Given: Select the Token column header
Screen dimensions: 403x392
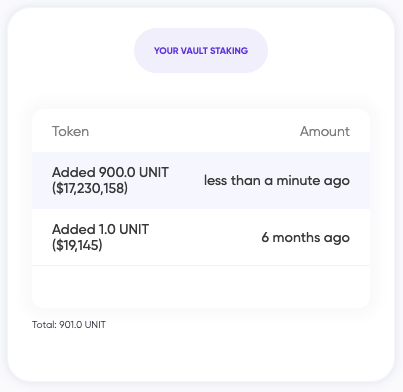Looking at the screenshot, I should (x=70, y=131).
